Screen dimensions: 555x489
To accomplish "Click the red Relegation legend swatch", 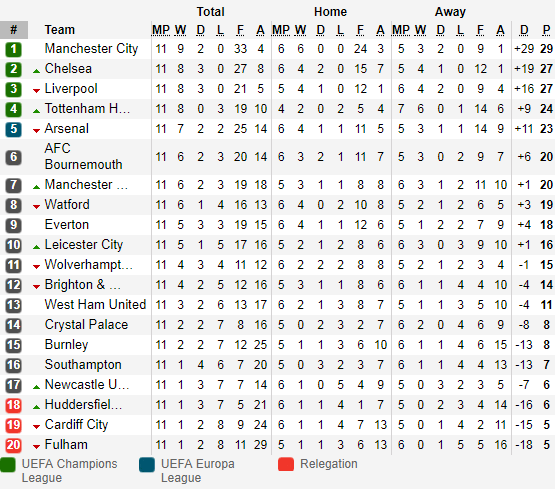I will click(x=286, y=464).
